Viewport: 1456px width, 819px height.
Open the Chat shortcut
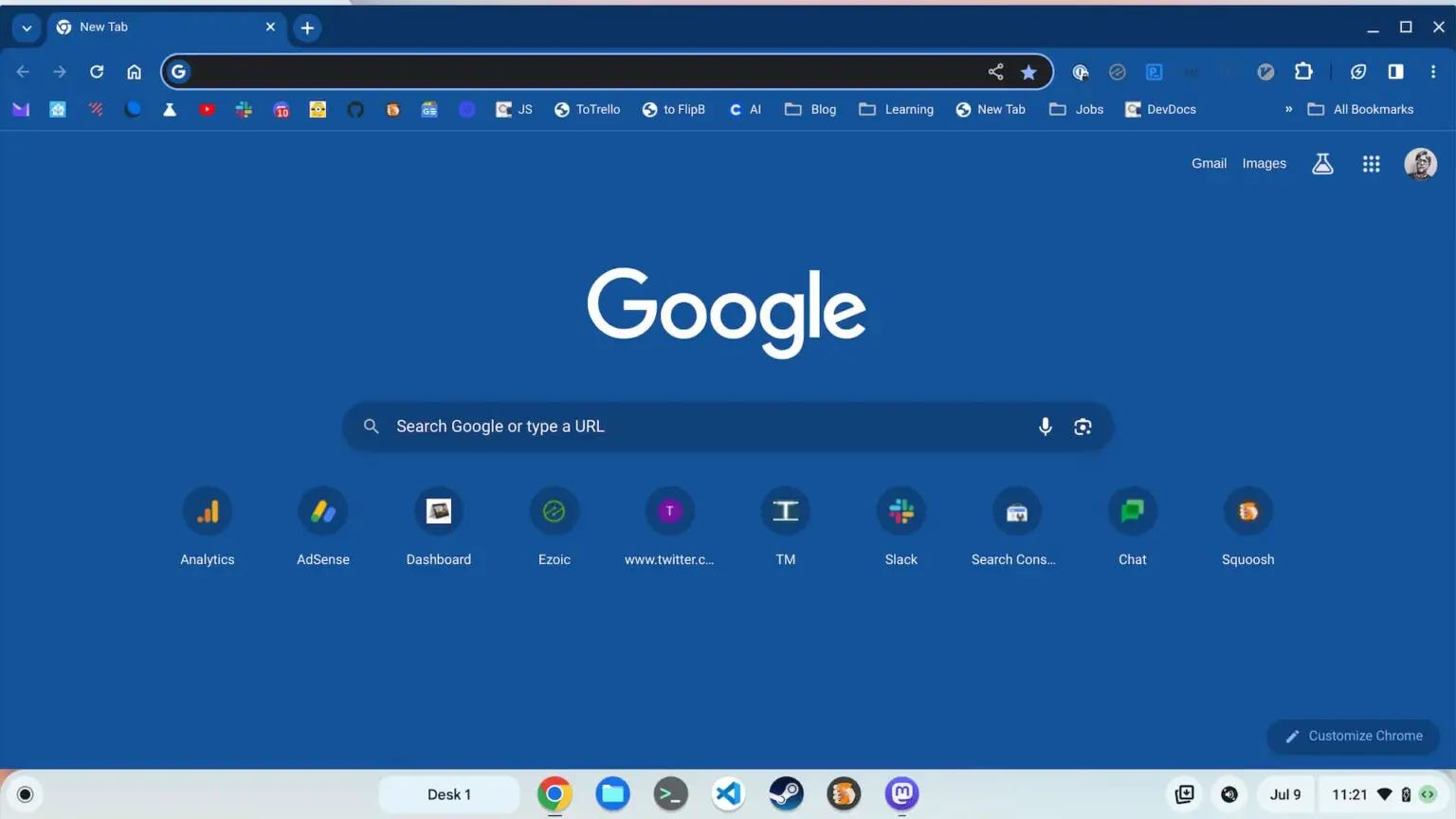coord(1133,526)
